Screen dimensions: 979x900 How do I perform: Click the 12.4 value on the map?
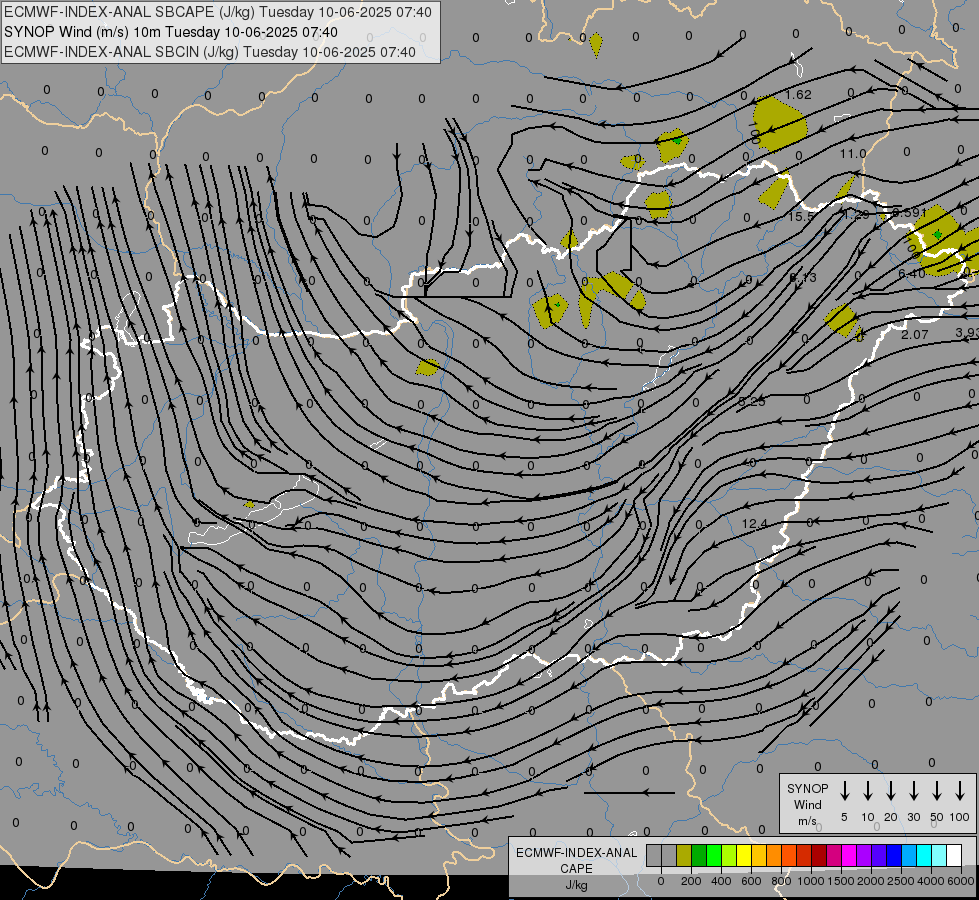coord(754,524)
